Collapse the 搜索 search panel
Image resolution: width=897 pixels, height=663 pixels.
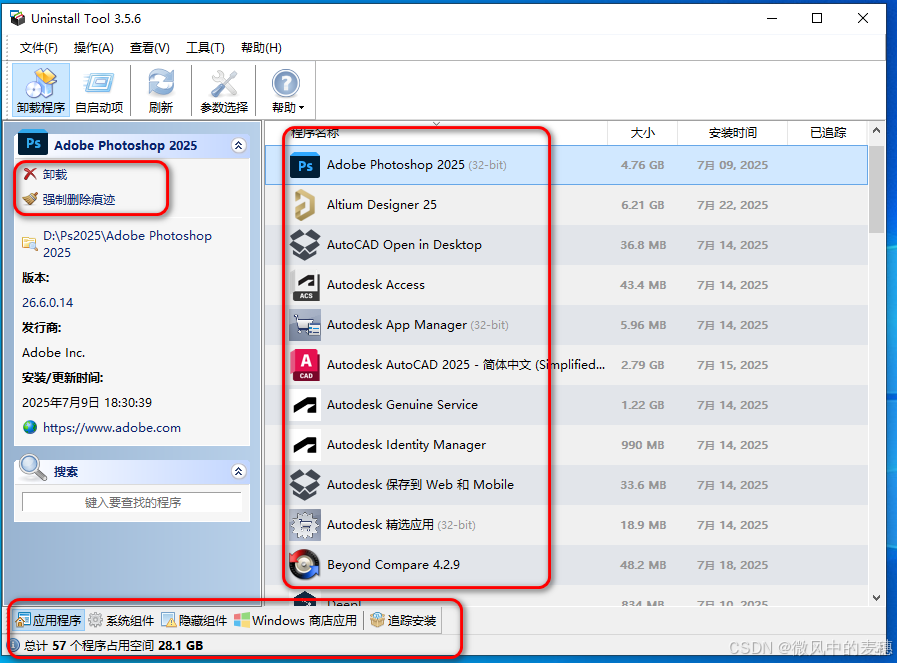coord(239,471)
